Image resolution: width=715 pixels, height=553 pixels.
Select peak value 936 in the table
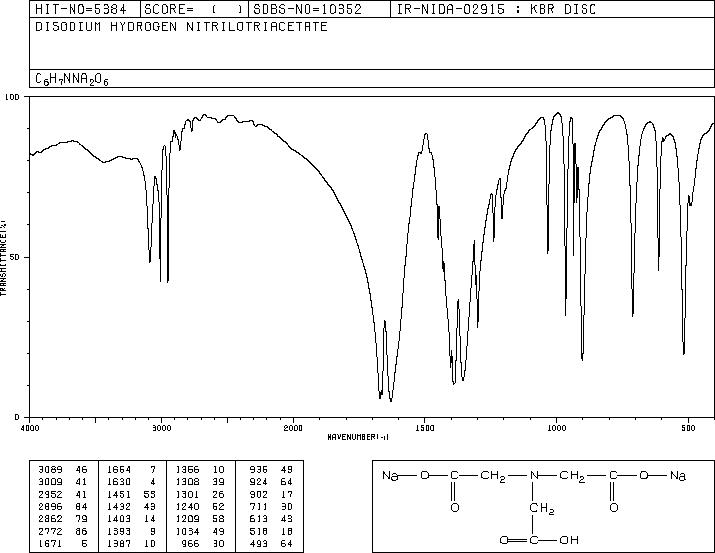(x=259, y=470)
